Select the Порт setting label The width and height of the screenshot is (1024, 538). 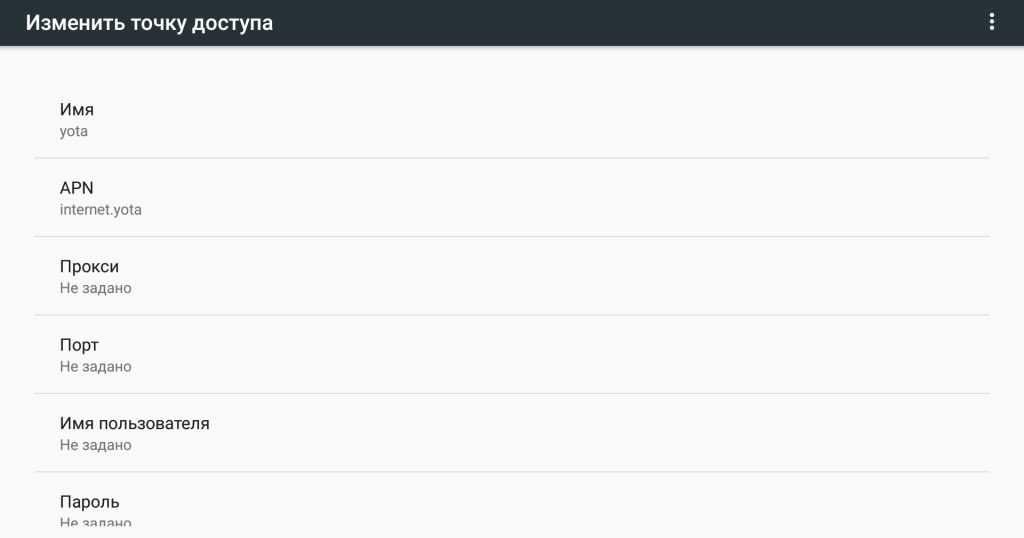tap(79, 345)
